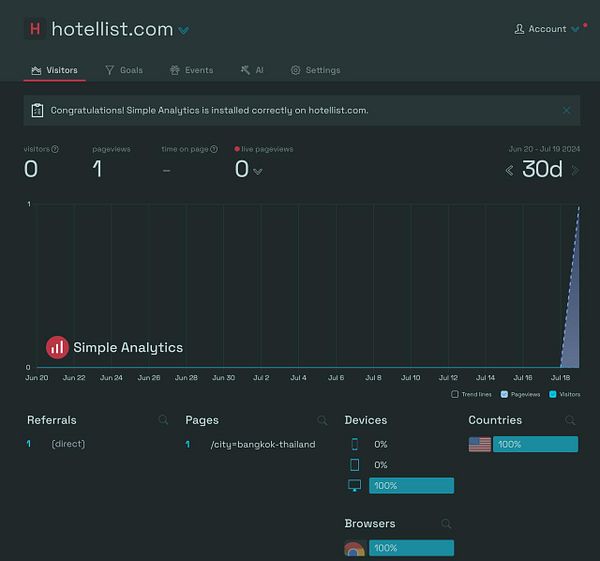Click the Chrome 100% bar in Browsers
Image resolution: width=600 pixels, height=561 pixels.
click(x=411, y=548)
